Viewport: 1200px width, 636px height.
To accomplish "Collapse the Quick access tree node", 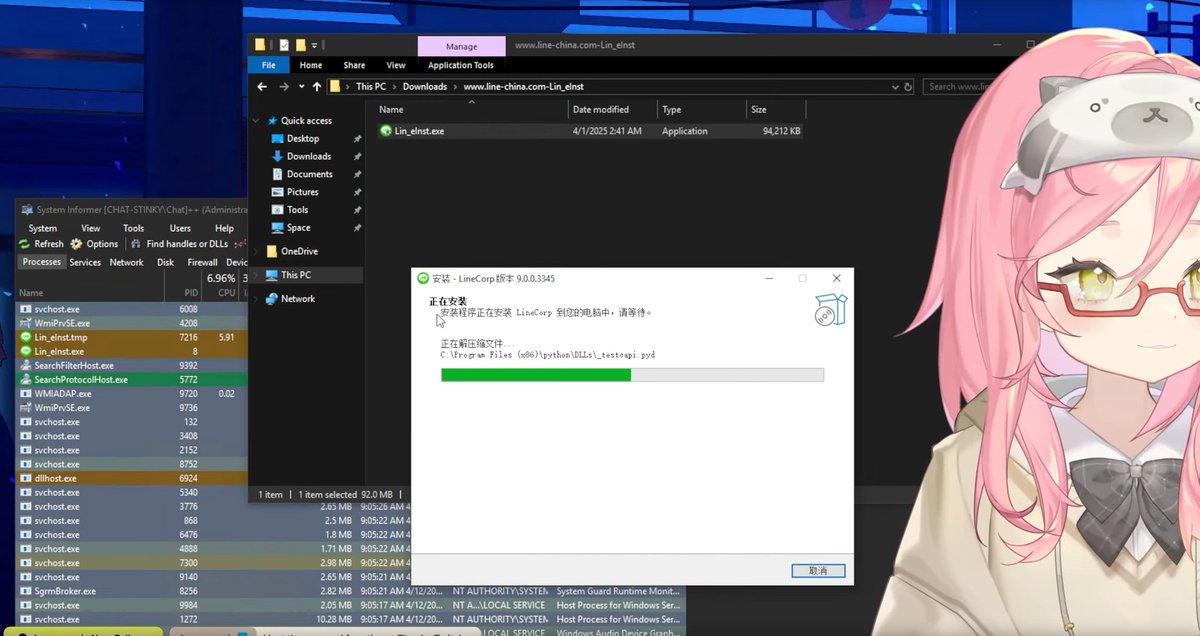I will tap(256, 121).
